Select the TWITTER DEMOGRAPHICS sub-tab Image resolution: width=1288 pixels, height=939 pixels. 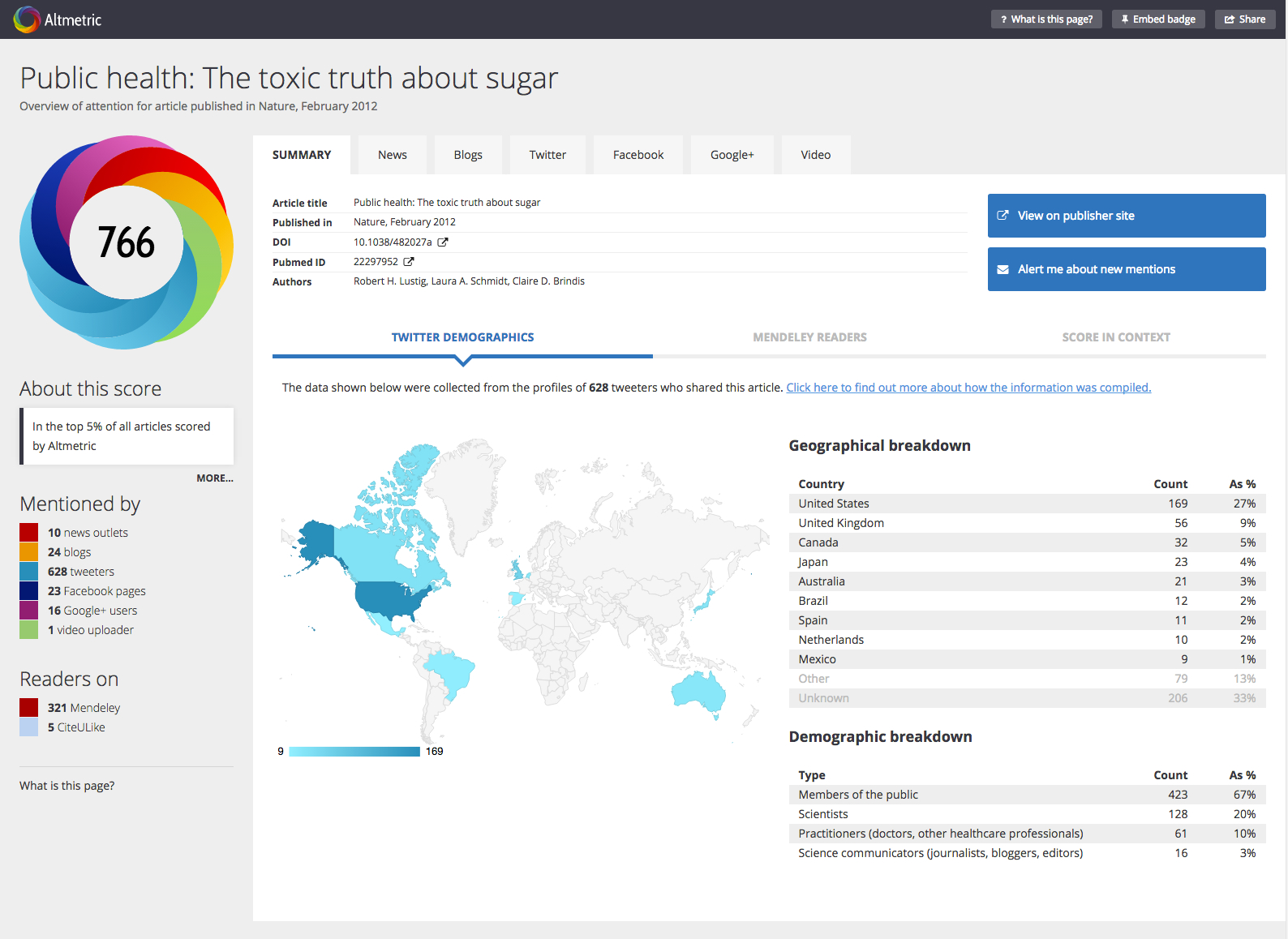point(462,337)
